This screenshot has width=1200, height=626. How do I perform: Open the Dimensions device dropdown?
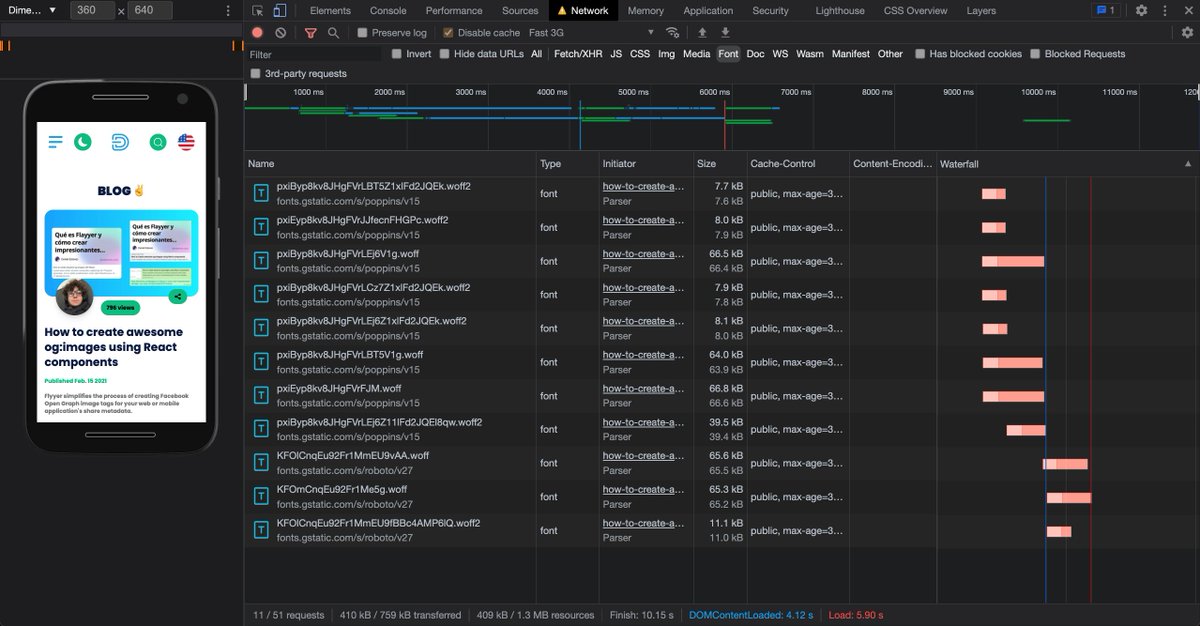(30, 10)
